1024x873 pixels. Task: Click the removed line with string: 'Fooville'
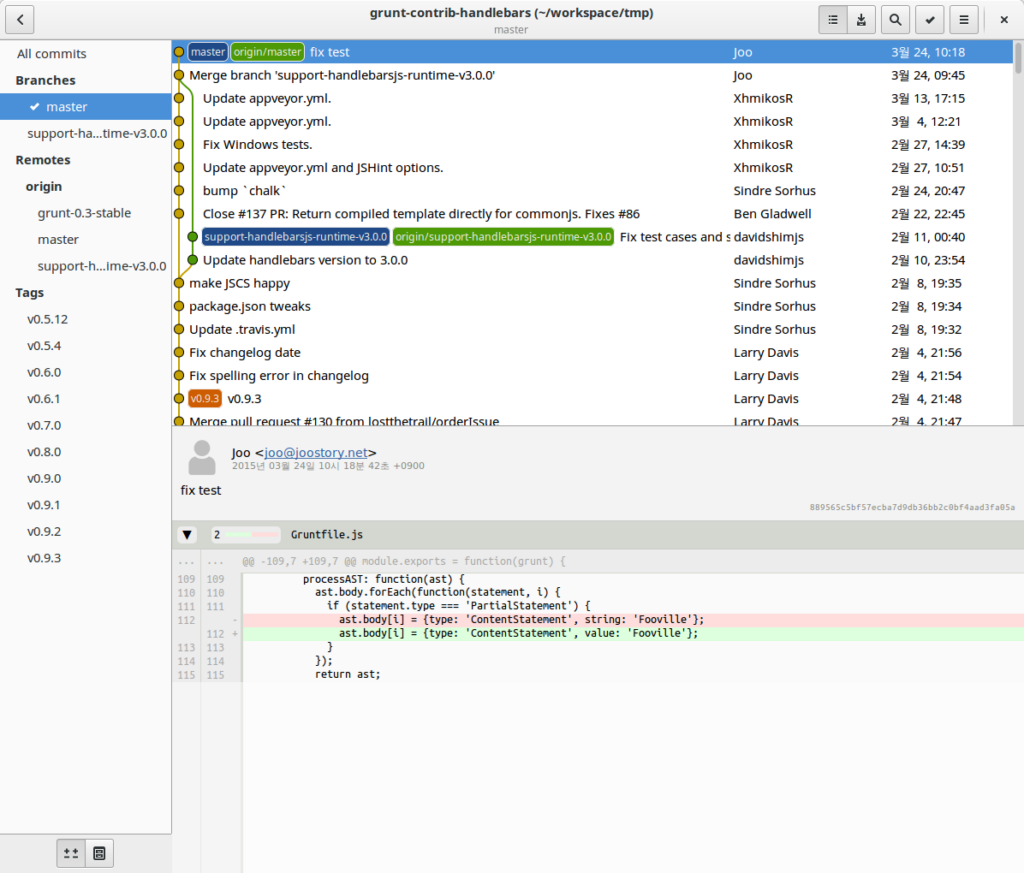click(x=633, y=620)
